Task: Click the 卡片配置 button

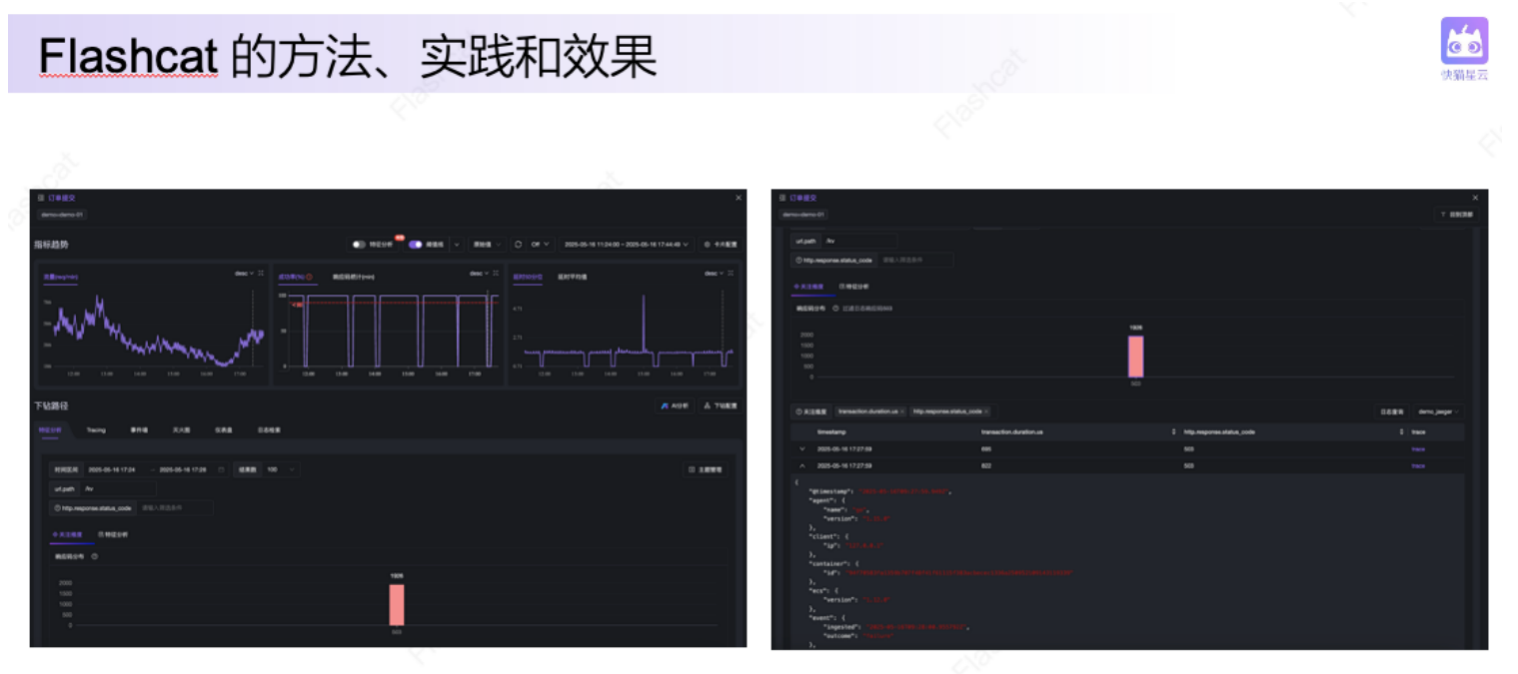Action: [x=719, y=244]
